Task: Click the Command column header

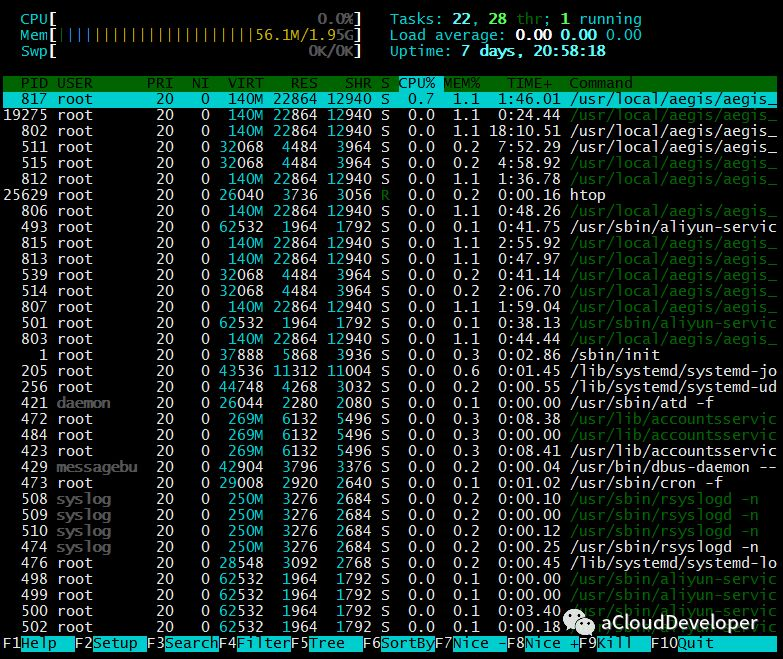Action: coord(601,83)
